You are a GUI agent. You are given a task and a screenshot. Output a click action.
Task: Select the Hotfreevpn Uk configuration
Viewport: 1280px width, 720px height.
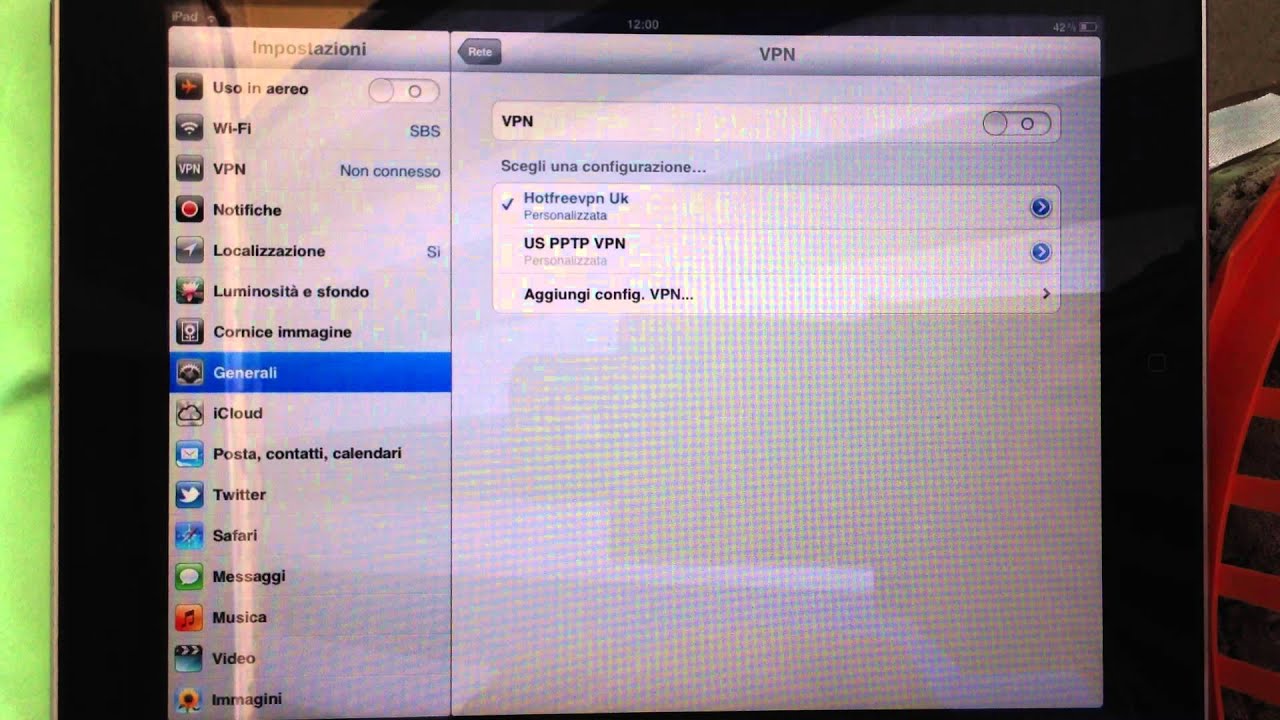click(x=776, y=207)
